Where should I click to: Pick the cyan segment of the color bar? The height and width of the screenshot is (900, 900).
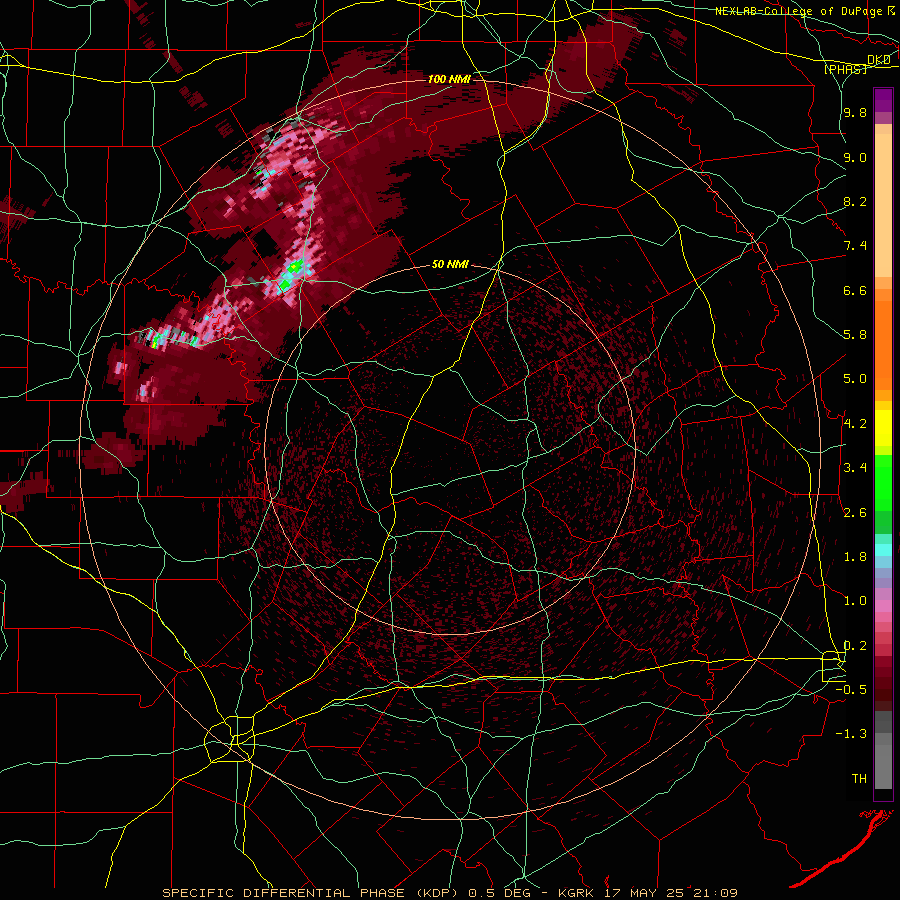pos(883,550)
